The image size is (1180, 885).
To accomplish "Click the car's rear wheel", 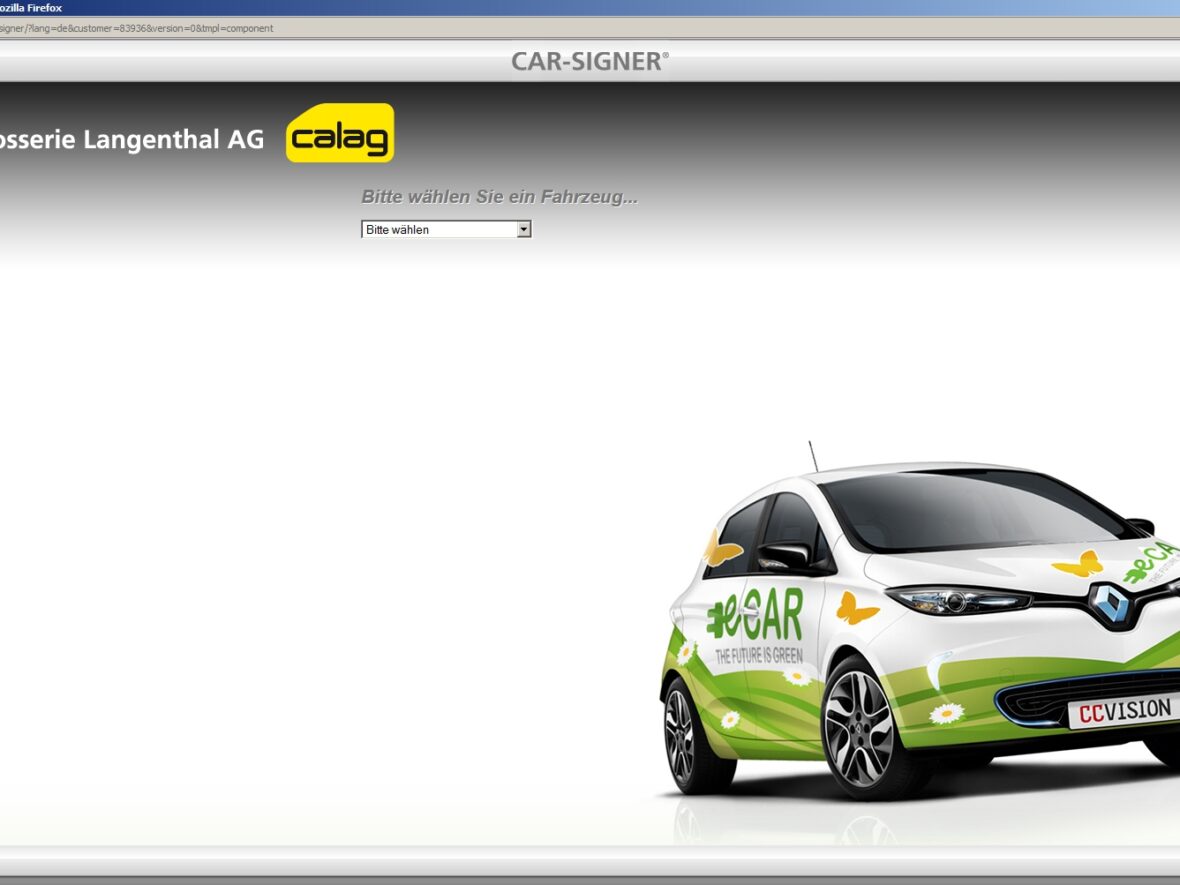I will [x=681, y=735].
